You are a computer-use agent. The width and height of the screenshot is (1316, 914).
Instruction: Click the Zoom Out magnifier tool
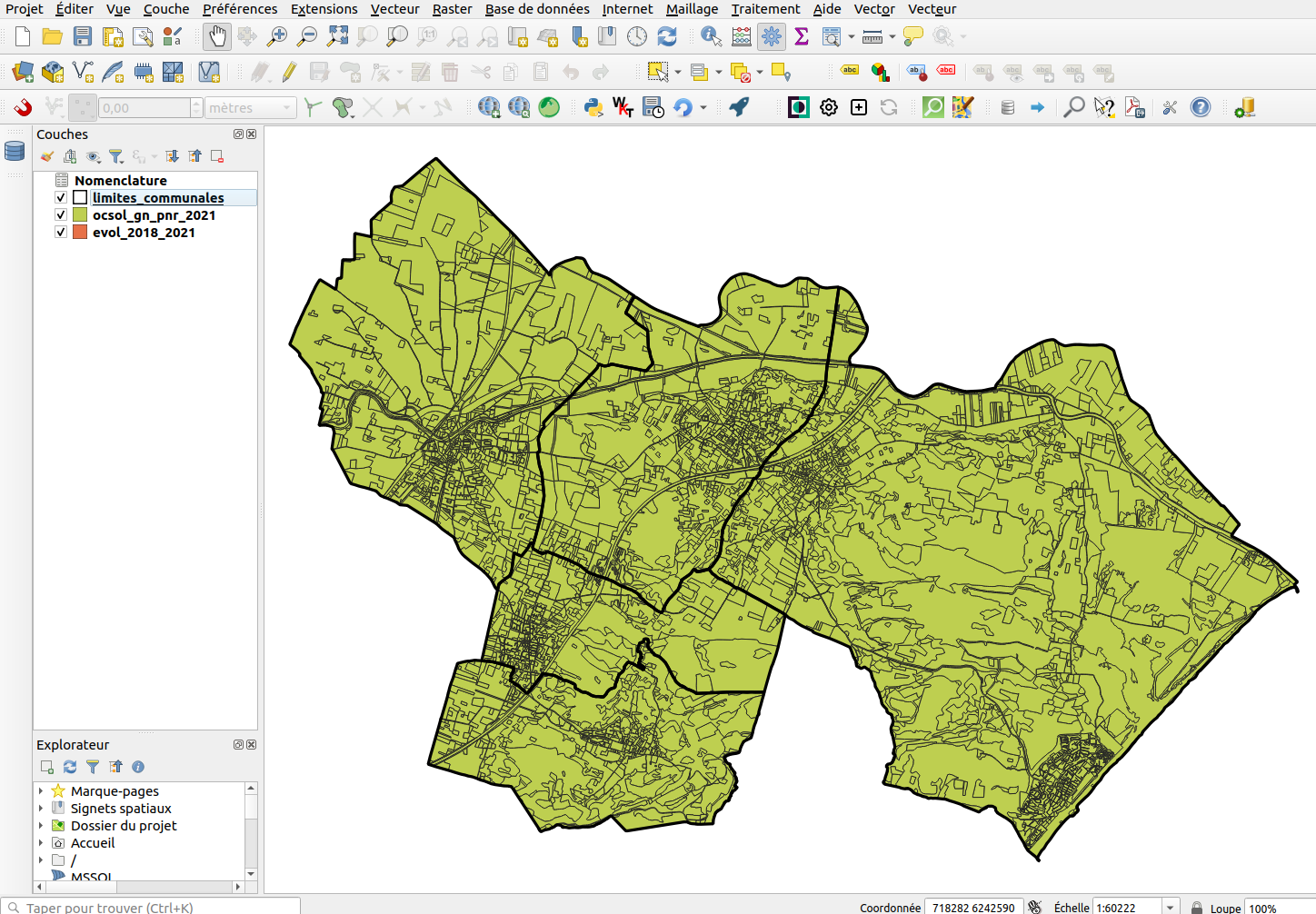click(x=307, y=36)
